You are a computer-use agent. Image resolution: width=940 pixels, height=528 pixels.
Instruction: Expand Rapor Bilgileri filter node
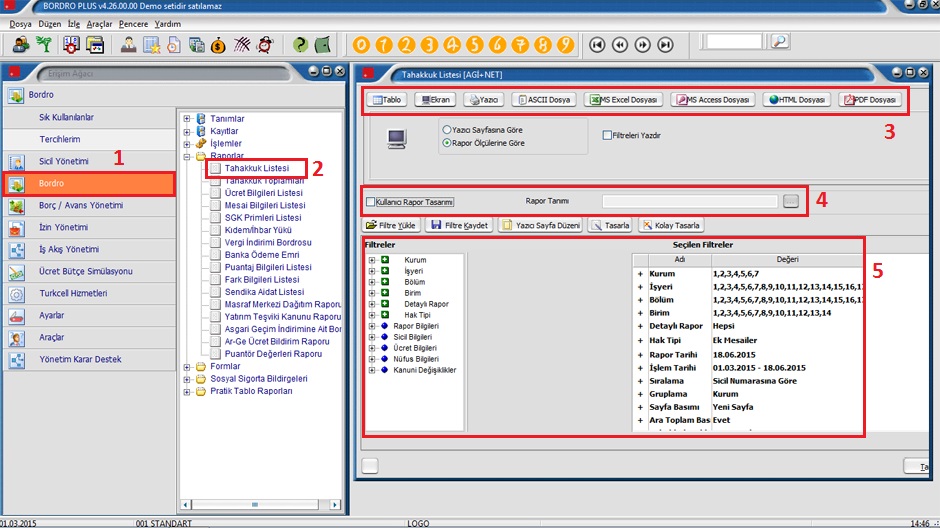[372, 326]
